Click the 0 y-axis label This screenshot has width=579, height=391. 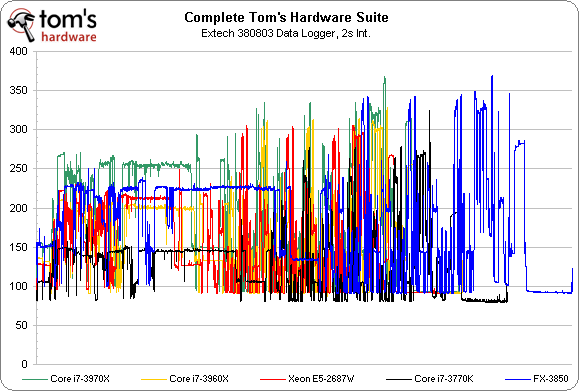coord(24,364)
